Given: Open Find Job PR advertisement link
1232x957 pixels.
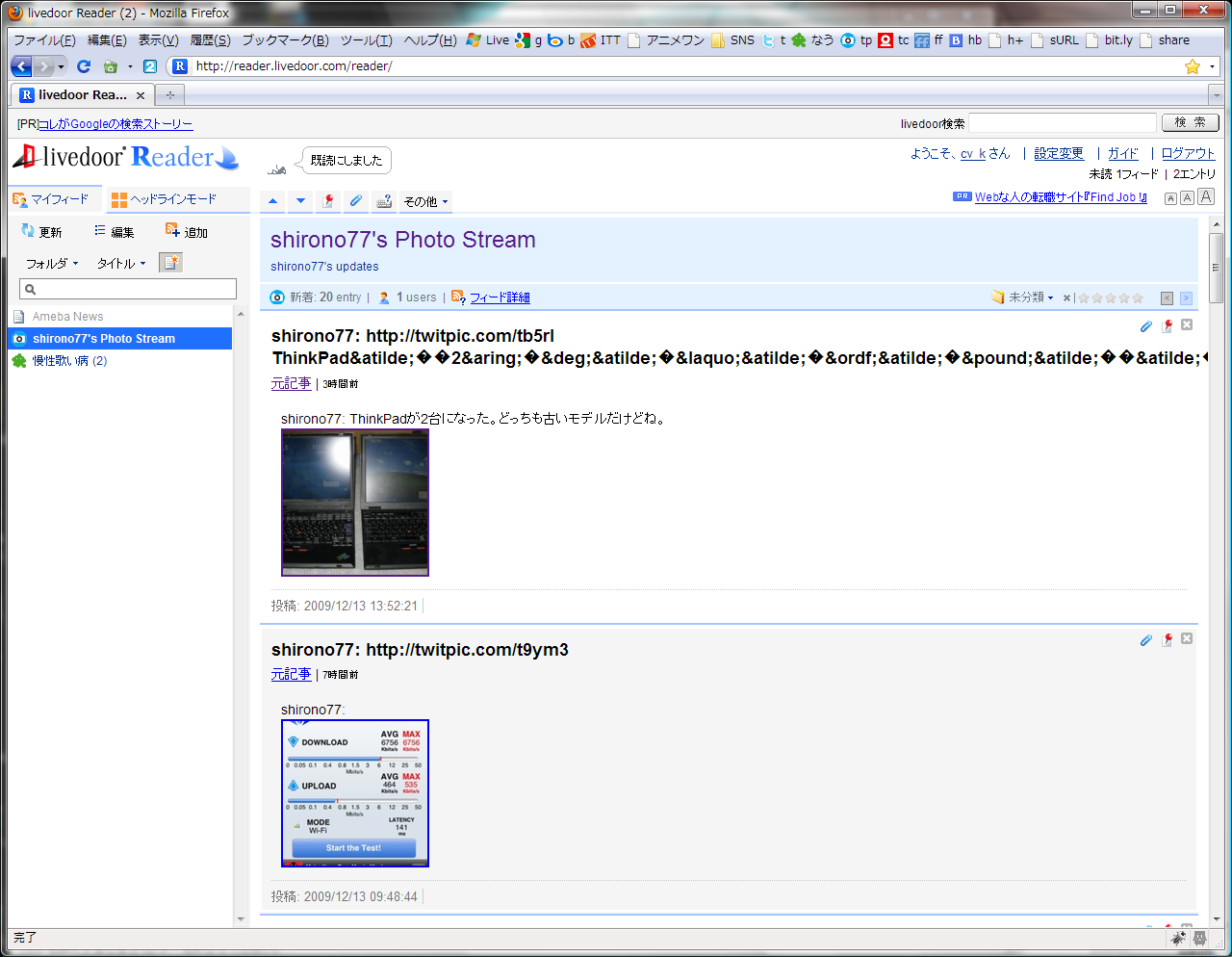Looking at the screenshot, I should [1061, 197].
